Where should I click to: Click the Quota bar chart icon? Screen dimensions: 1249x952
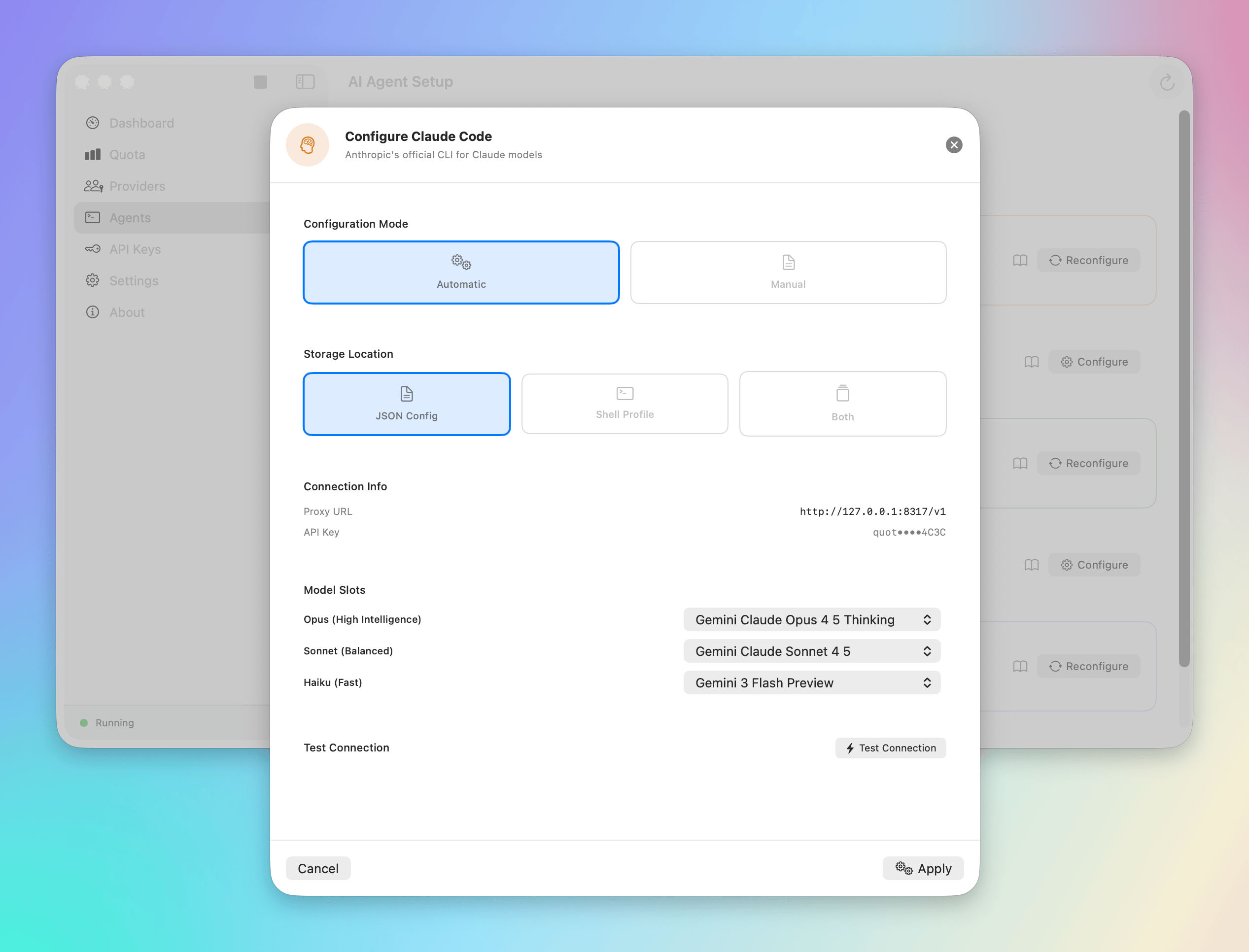point(92,155)
